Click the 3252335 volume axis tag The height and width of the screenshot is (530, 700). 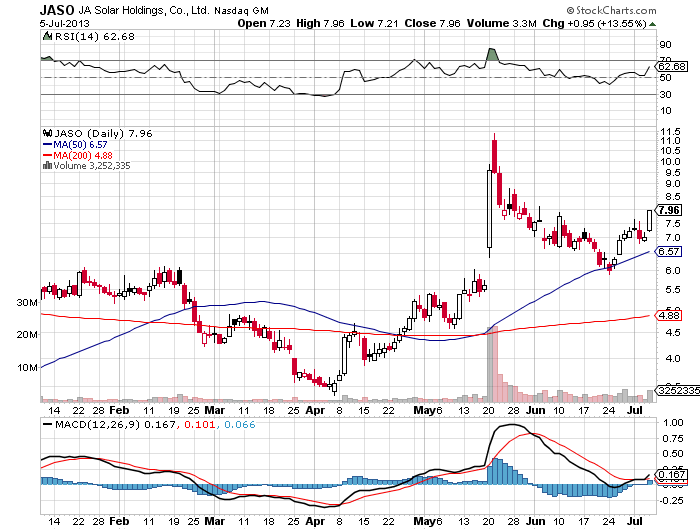678,390
